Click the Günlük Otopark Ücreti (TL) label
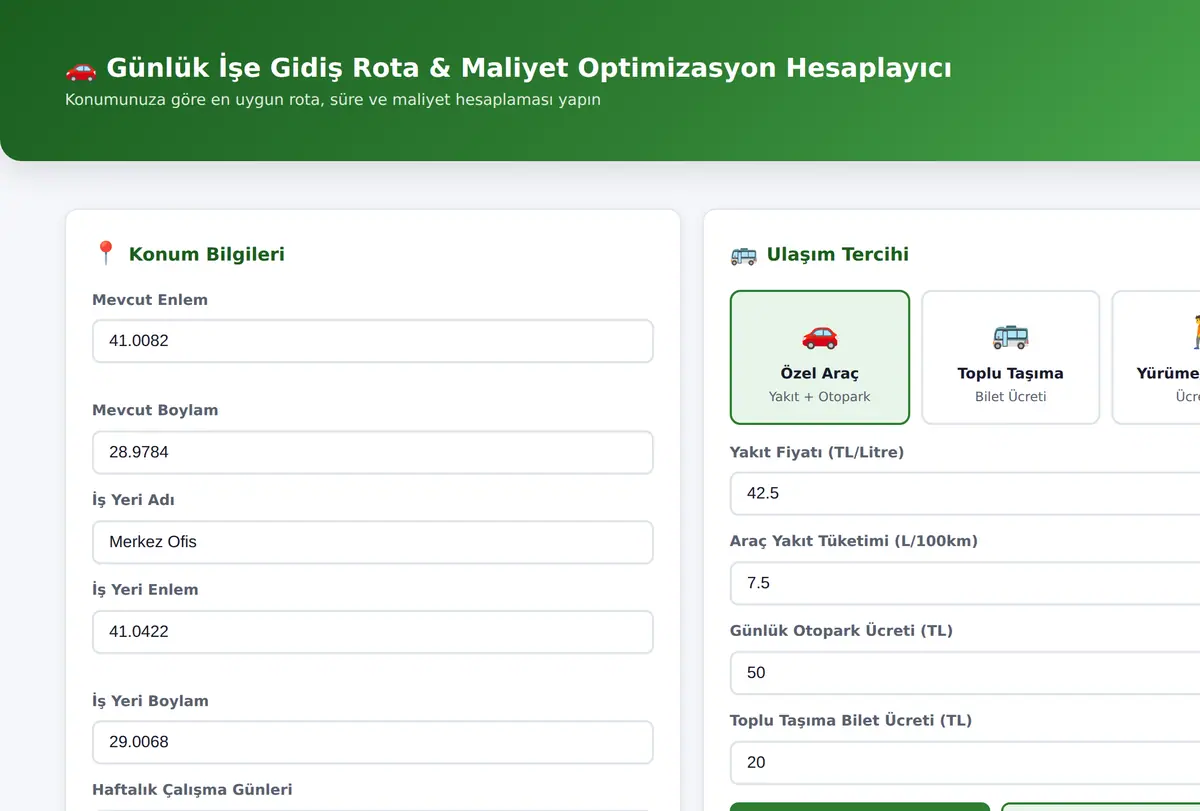Image resolution: width=1200 pixels, height=811 pixels. 841,631
